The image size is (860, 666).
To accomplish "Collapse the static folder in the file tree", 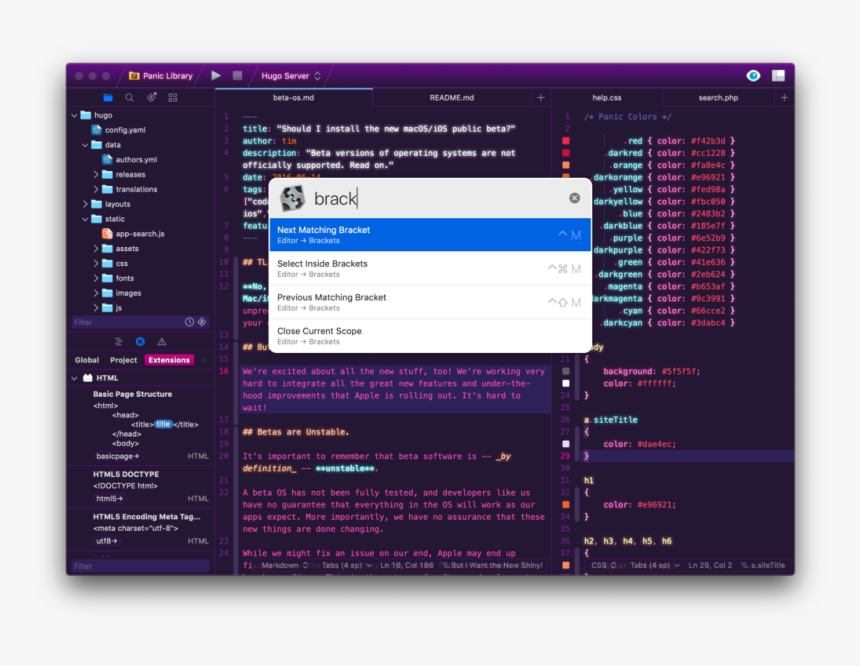I will (x=87, y=218).
